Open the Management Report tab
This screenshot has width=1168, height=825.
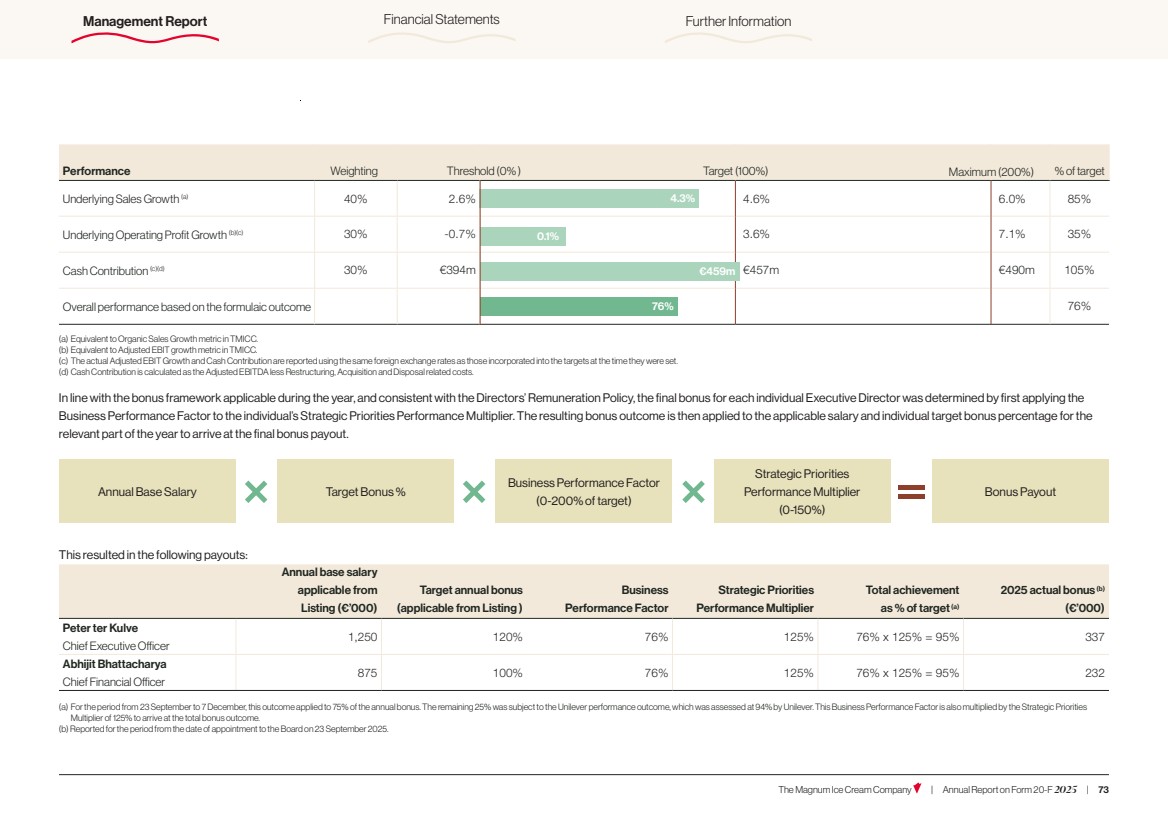point(145,22)
